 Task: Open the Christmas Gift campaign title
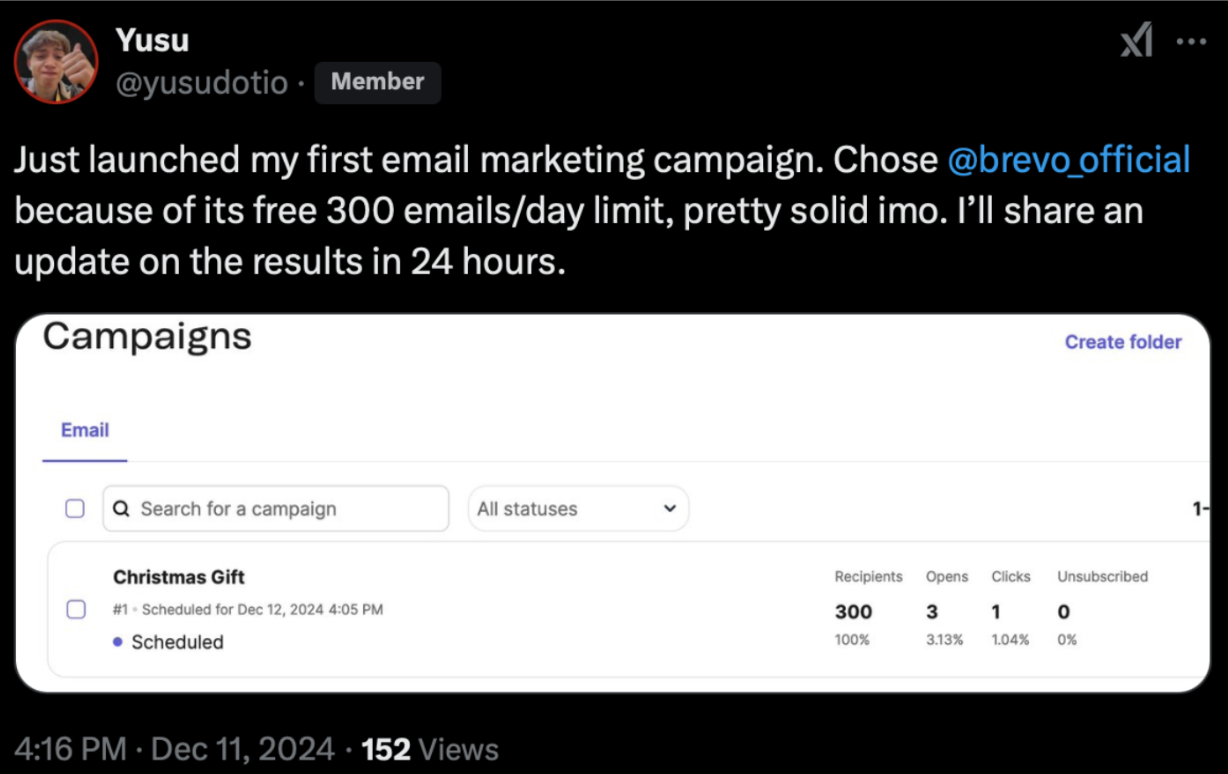click(x=179, y=577)
